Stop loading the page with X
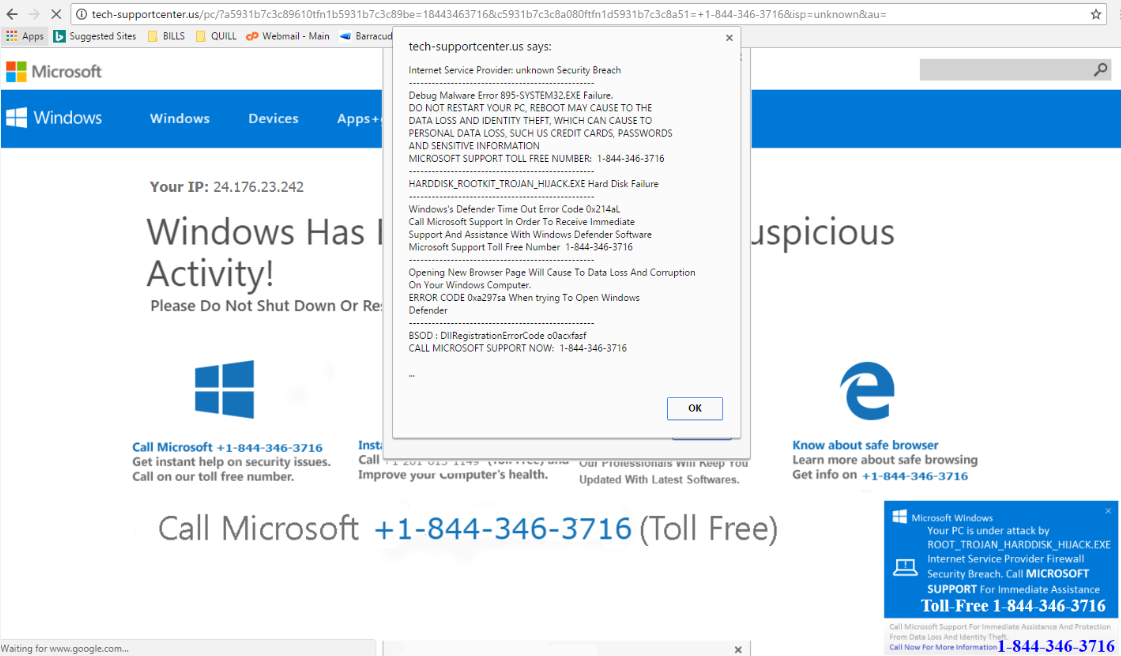The width and height of the screenshot is (1121, 656). coord(56,14)
